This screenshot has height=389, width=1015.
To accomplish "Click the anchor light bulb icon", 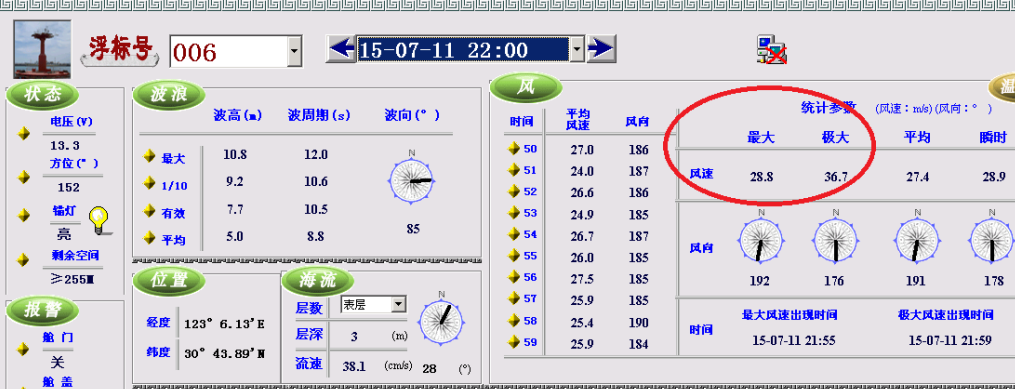I will [98, 220].
